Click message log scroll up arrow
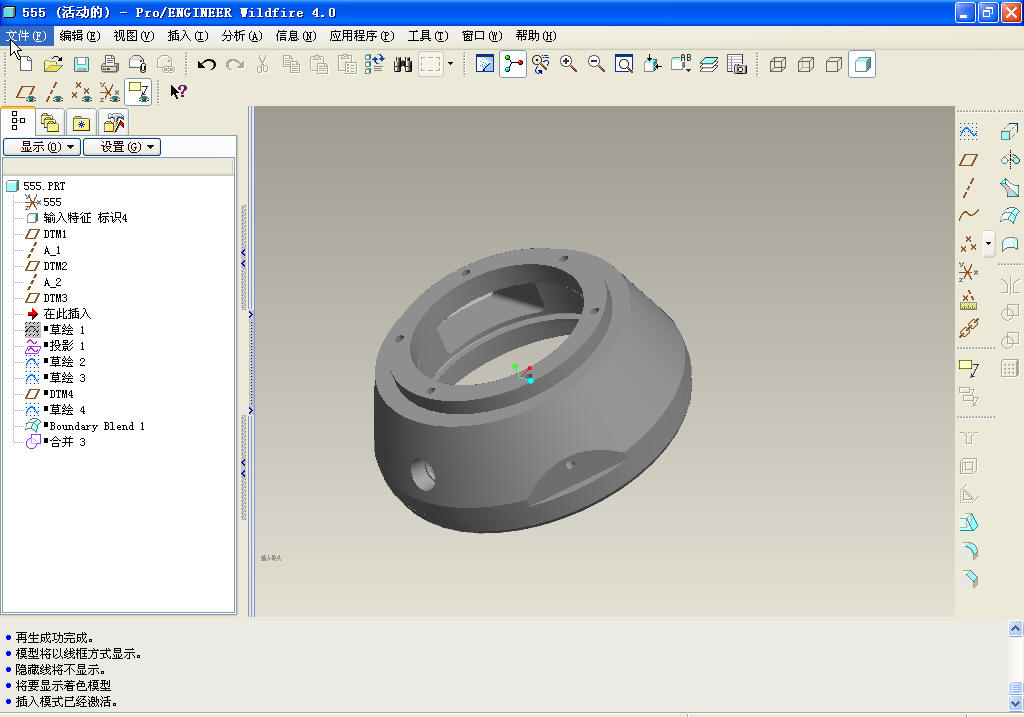 [x=1016, y=628]
